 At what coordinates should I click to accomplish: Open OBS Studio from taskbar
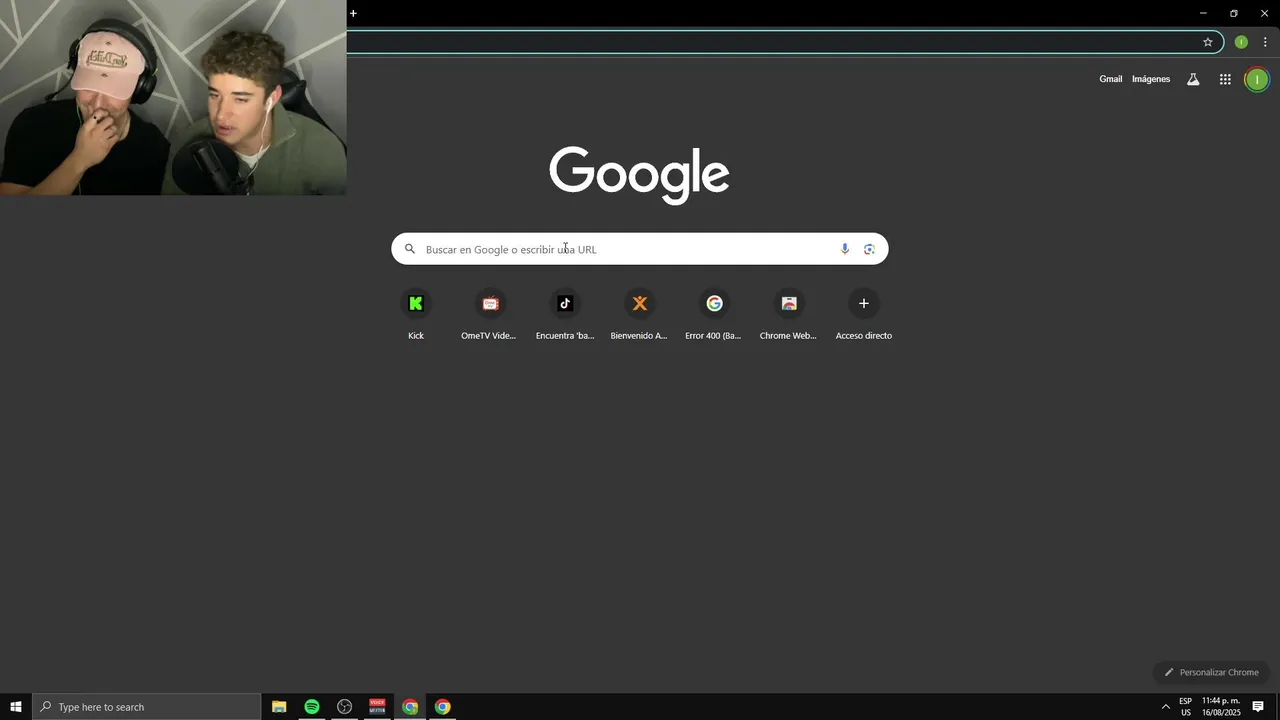click(345, 707)
